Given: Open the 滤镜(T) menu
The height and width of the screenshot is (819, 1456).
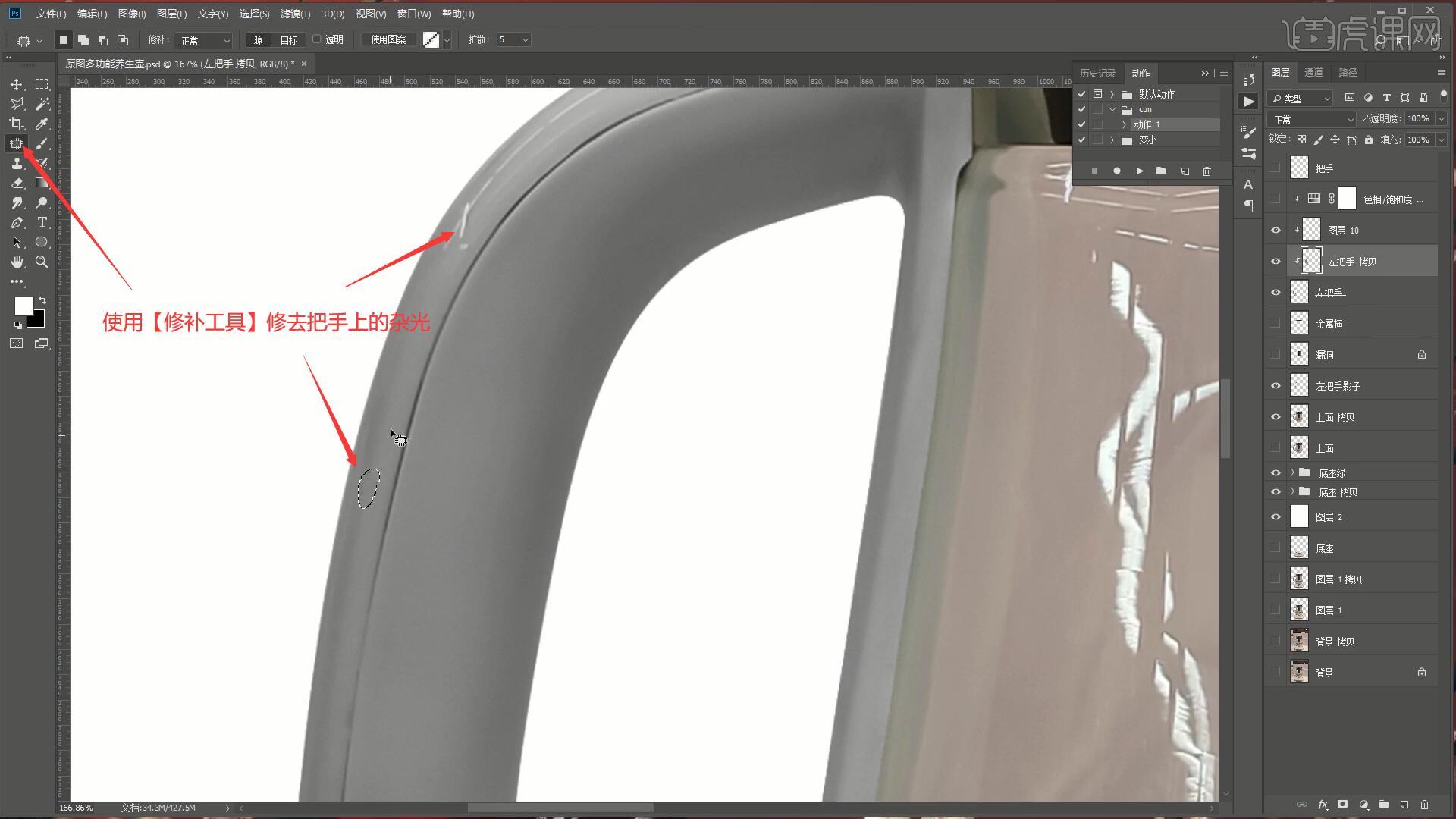Looking at the screenshot, I should [x=294, y=14].
